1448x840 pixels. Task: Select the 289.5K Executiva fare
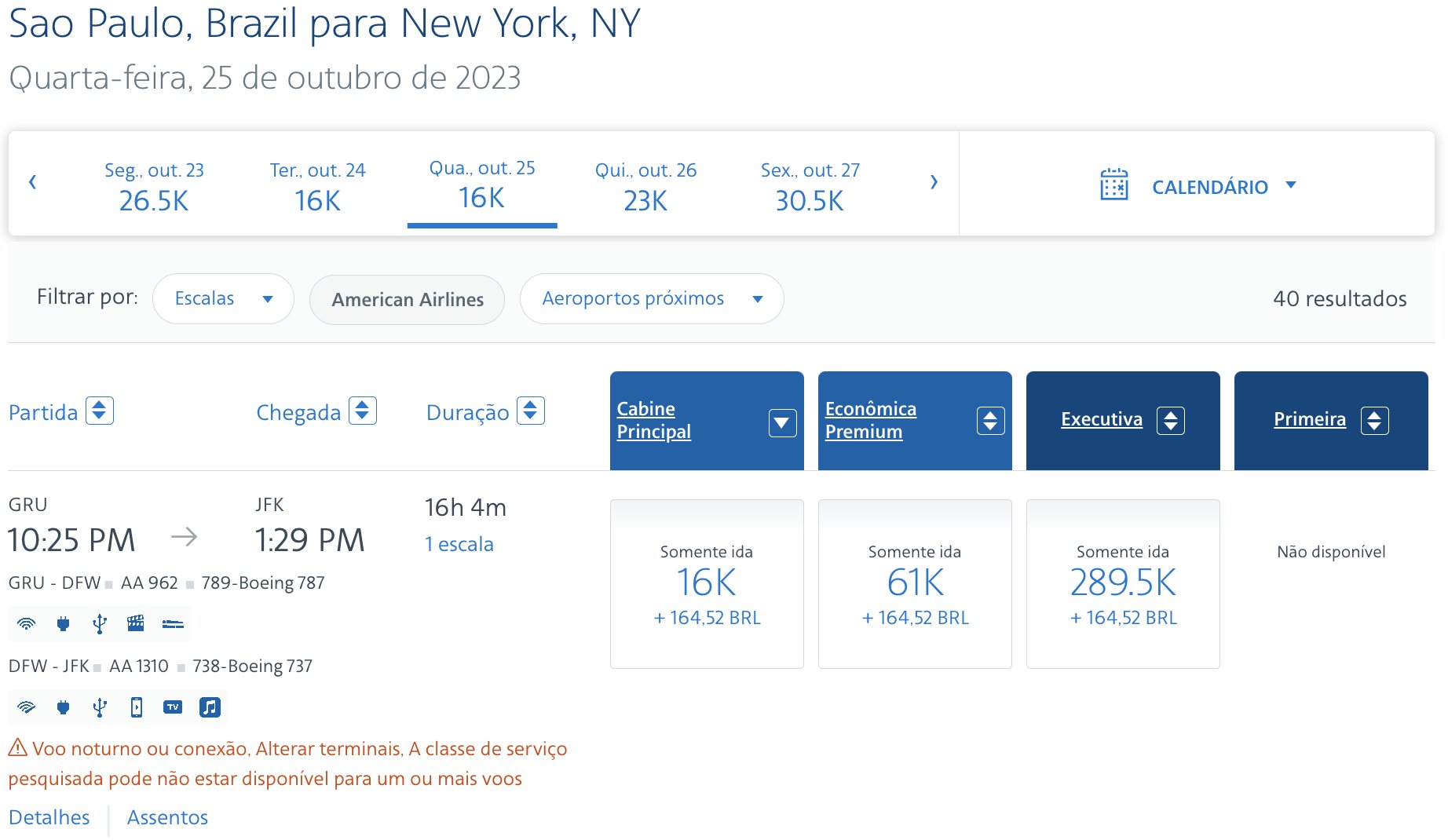1123,584
